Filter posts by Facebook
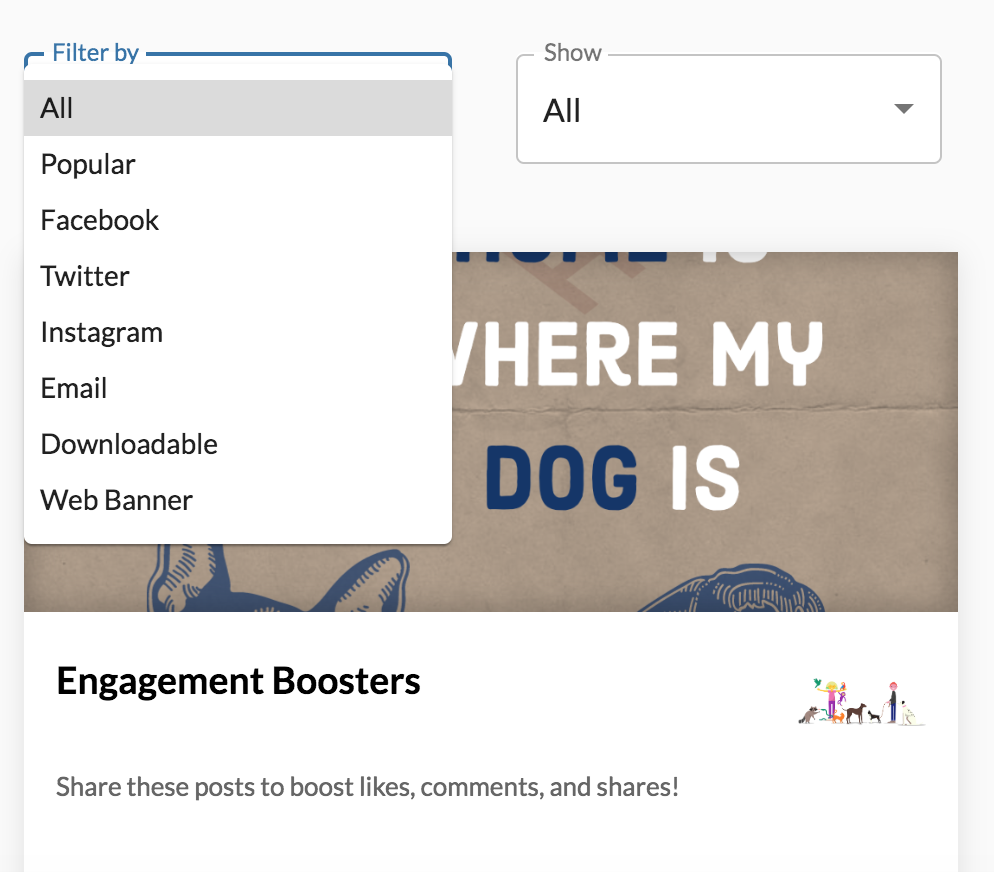Image resolution: width=994 pixels, height=872 pixels. (x=238, y=220)
